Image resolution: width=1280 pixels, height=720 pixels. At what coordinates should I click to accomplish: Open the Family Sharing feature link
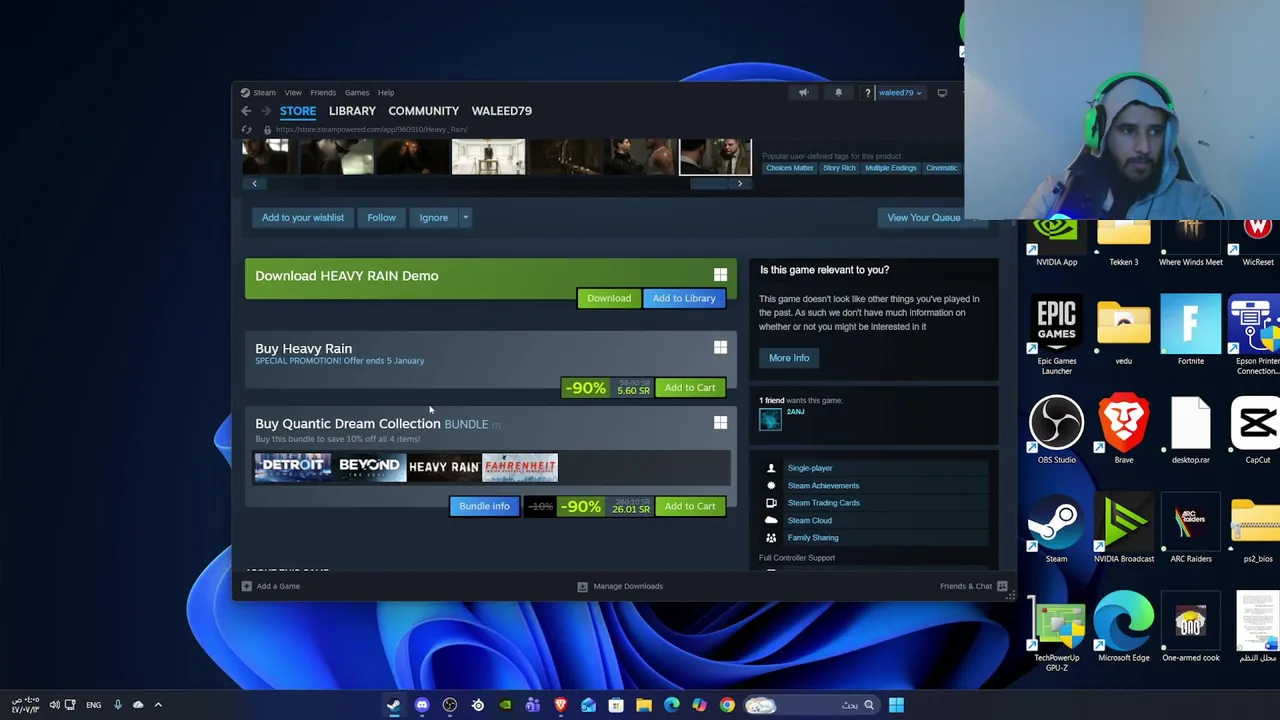pyautogui.click(x=813, y=538)
